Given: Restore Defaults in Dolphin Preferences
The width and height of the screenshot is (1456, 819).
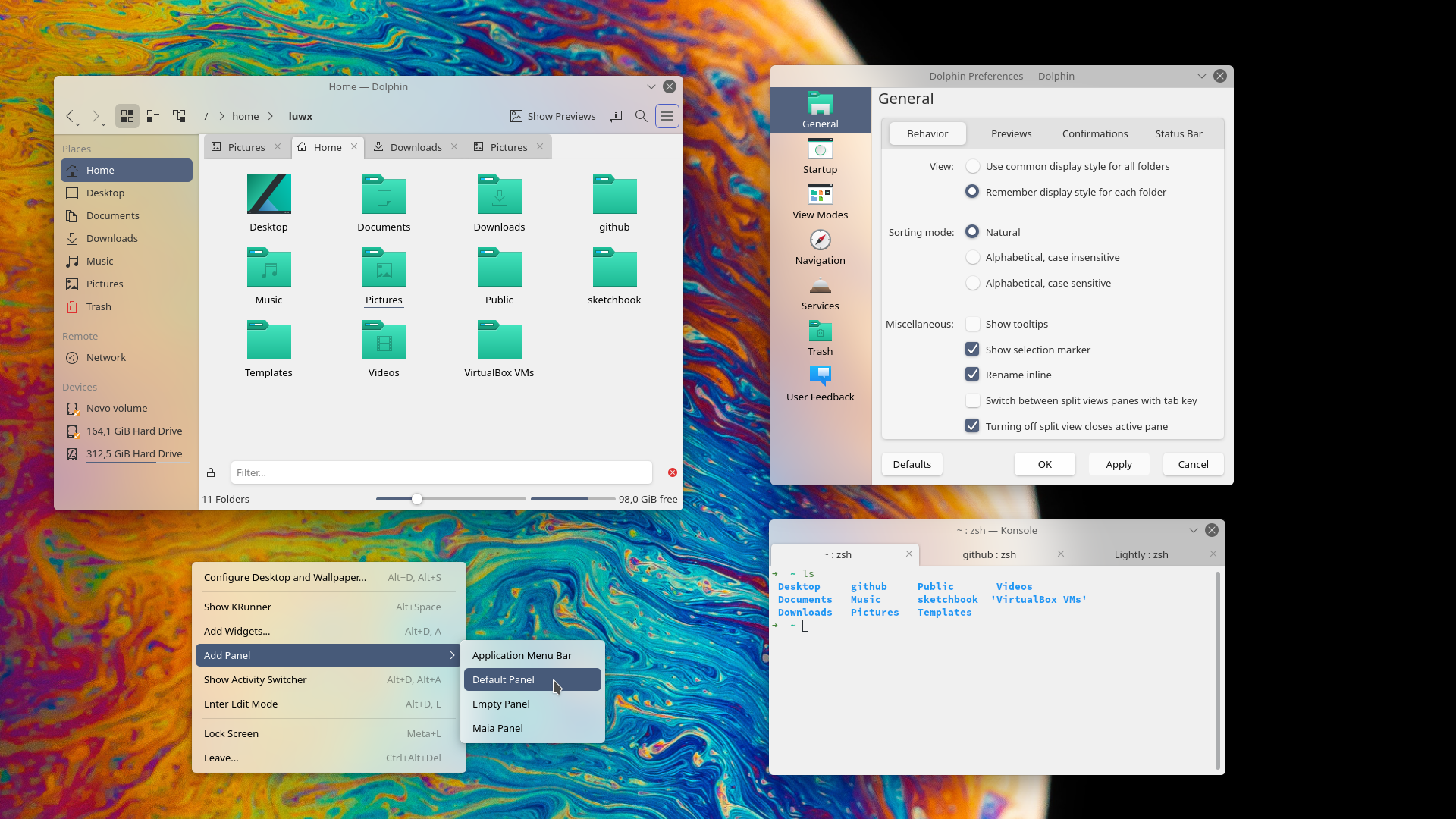Looking at the screenshot, I should (912, 464).
